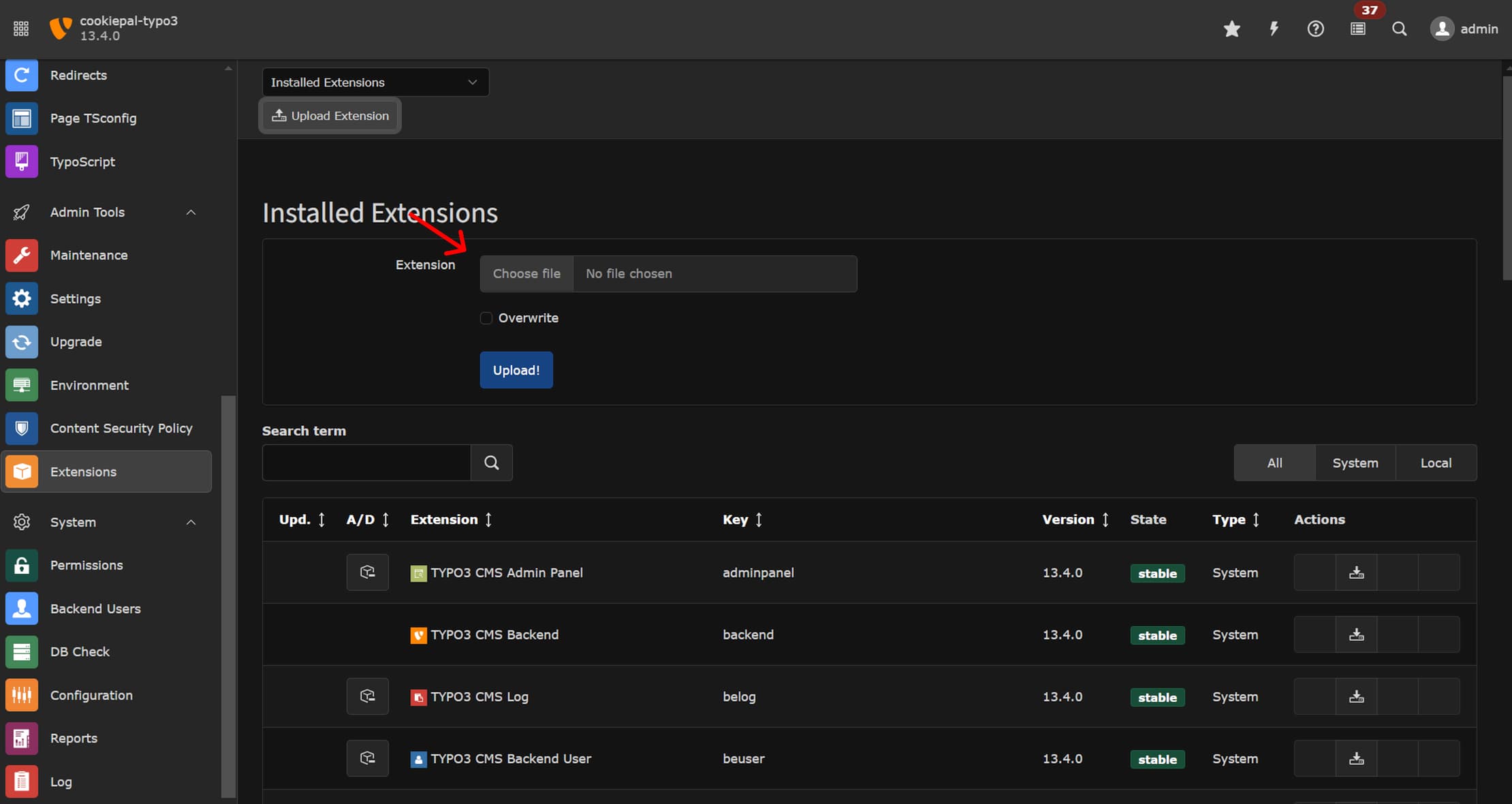Download SQL dump for the adminpanel extension
Screen dimensions: 1512x804
pos(1356,572)
